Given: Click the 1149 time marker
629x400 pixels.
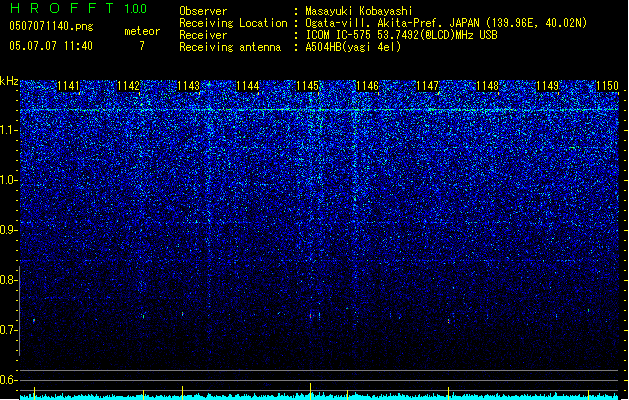Looking at the screenshot, I should click(548, 86).
